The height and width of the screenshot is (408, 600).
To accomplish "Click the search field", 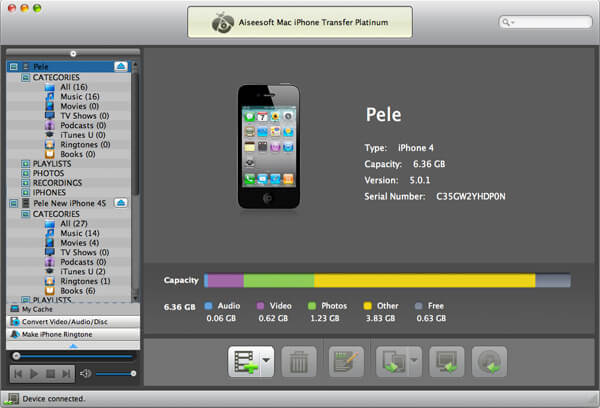I will point(545,22).
